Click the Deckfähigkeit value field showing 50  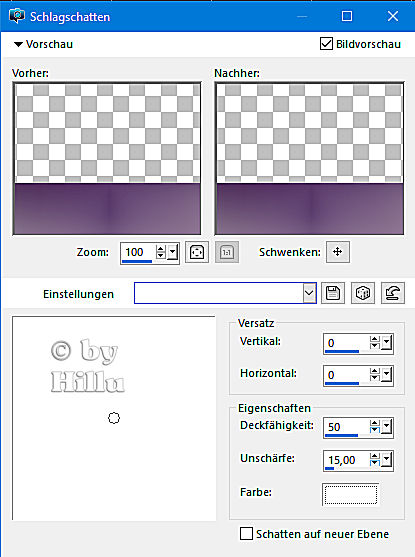pos(346,427)
